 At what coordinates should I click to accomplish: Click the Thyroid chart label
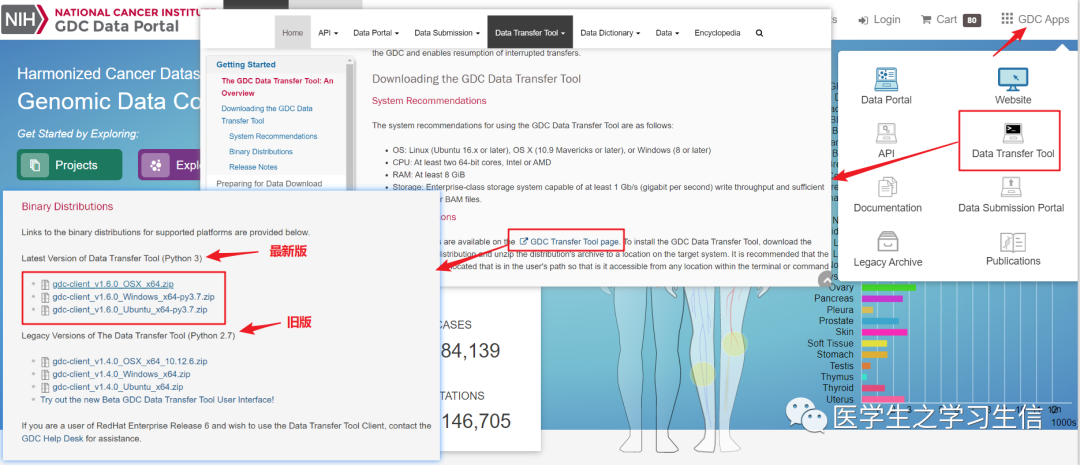click(838, 389)
